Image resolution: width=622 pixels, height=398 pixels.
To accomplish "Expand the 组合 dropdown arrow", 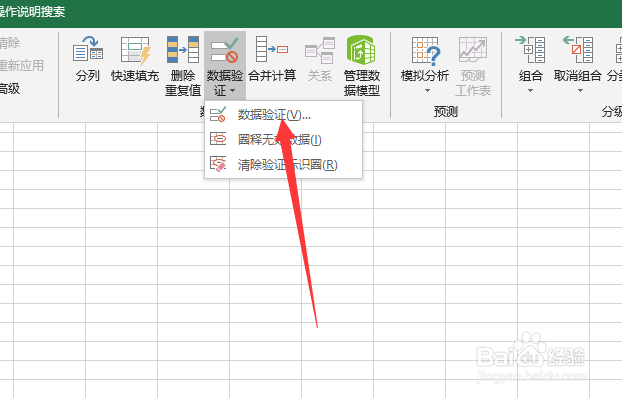I will [530, 90].
